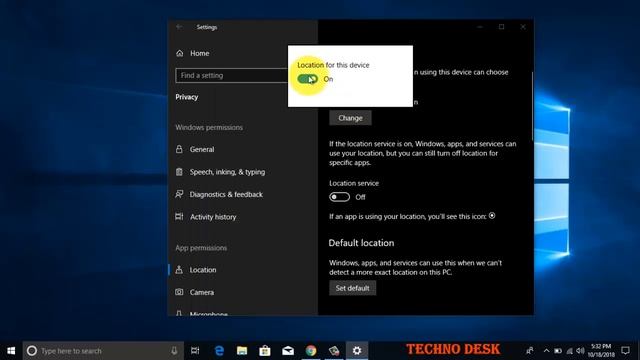Image resolution: width=640 pixels, height=360 pixels.
Task: Click the Change button
Action: (x=350, y=118)
